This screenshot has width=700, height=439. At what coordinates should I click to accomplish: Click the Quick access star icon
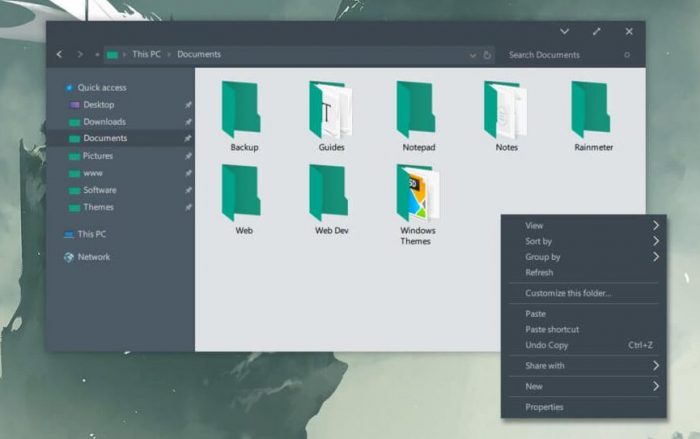(69, 88)
